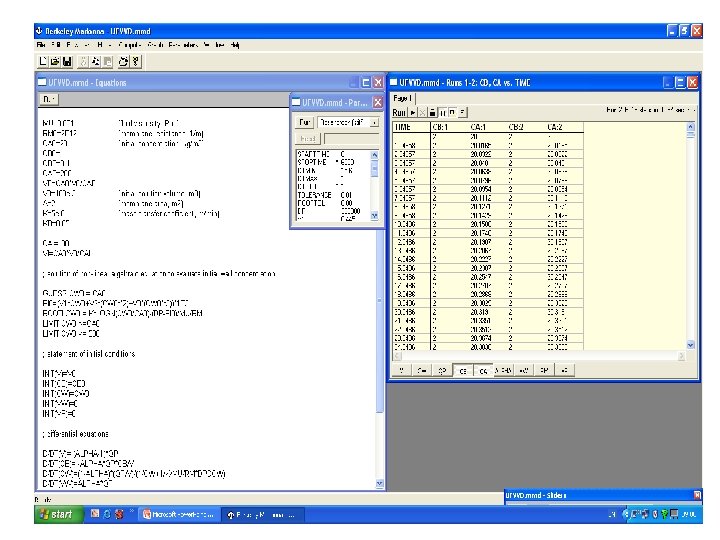Click the Save (floppy disk) toolbar icon
This screenshot has height=540, width=720.
[x=67, y=61]
